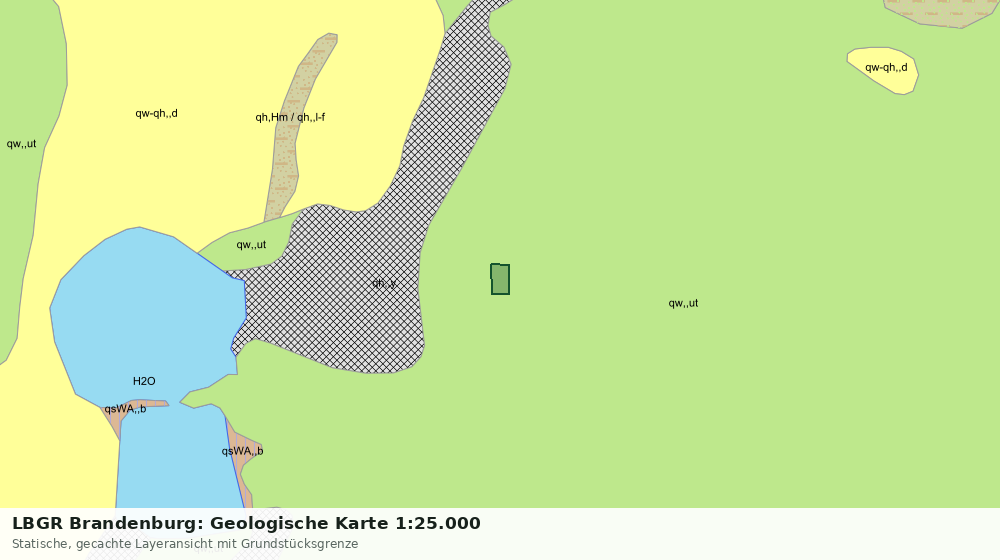Click the 'qw-qh,,d' label in the small yellow patch
This screenshot has width=1000, height=560.
pos(886,68)
